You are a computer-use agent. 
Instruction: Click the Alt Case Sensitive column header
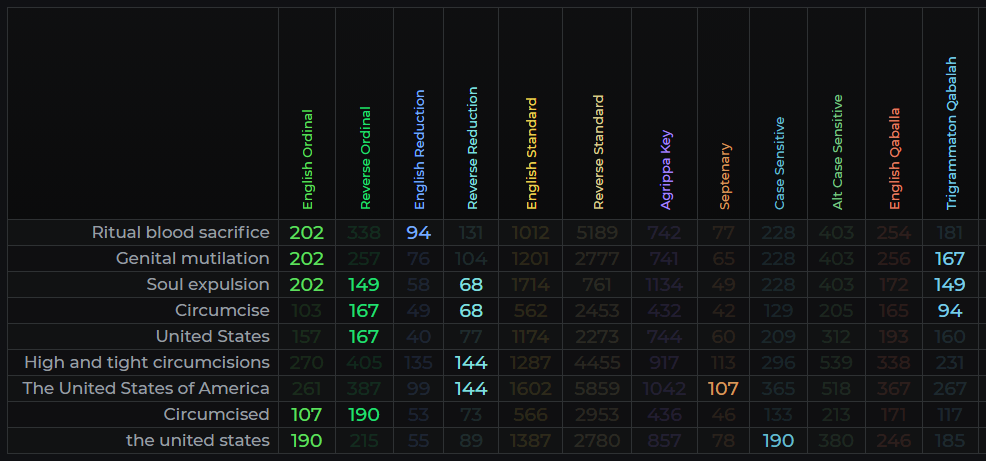pyautogui.click(x=837, y=152)
